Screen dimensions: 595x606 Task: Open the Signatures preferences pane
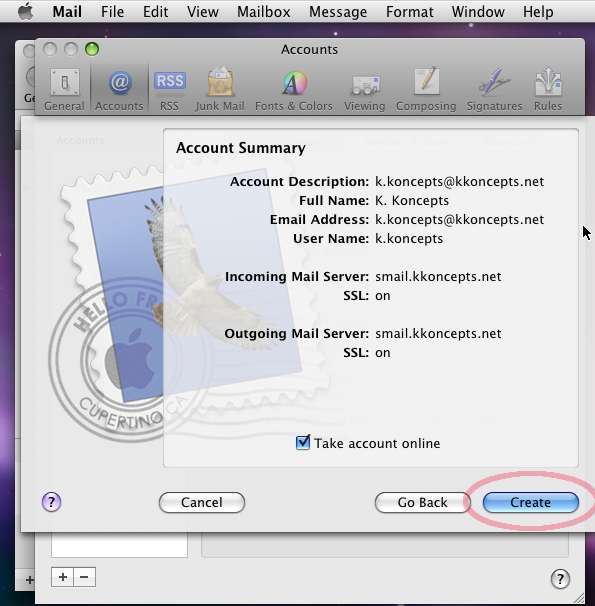click(495, 90)
